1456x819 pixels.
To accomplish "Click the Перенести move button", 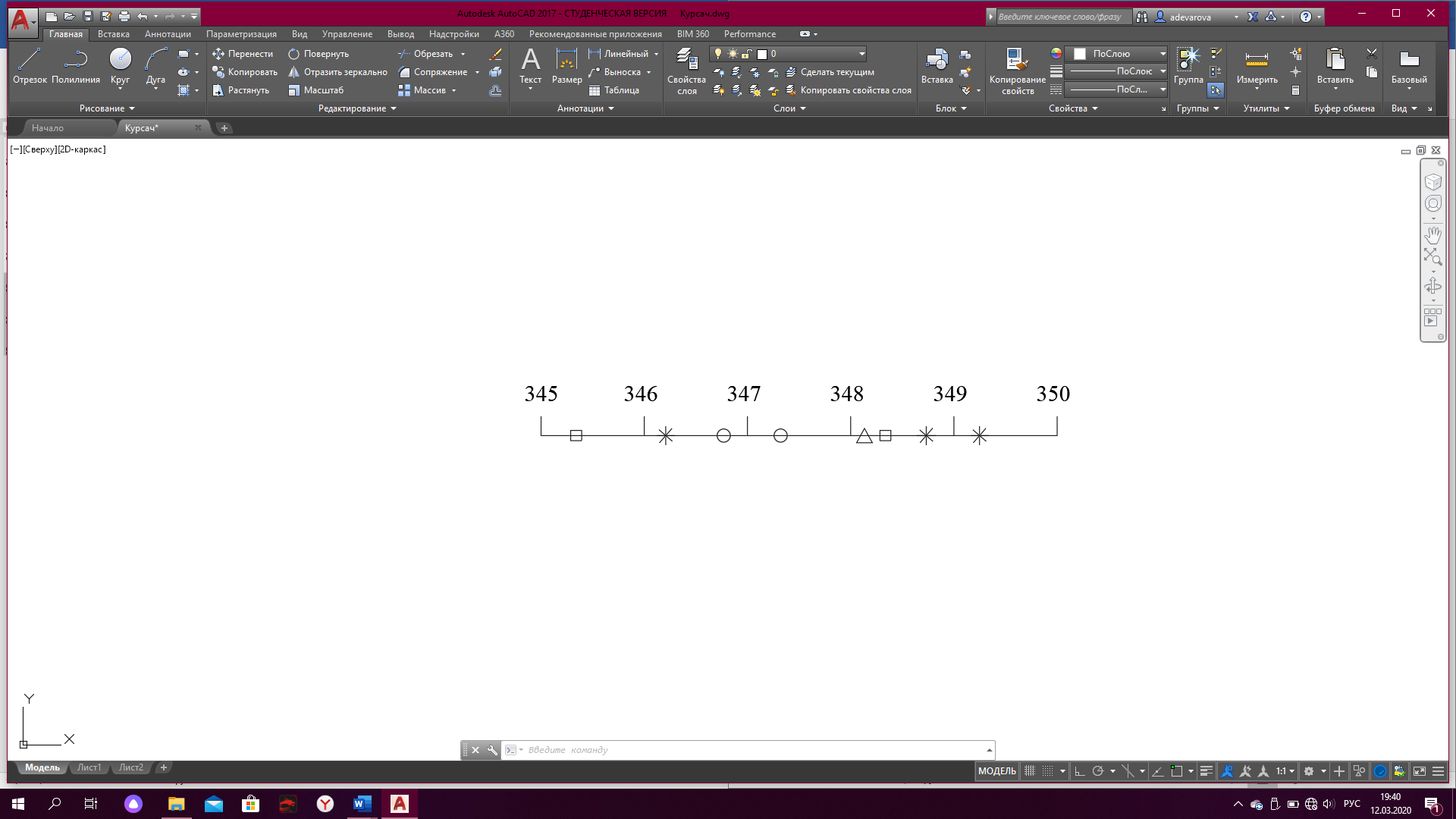I will click(243, 54).
